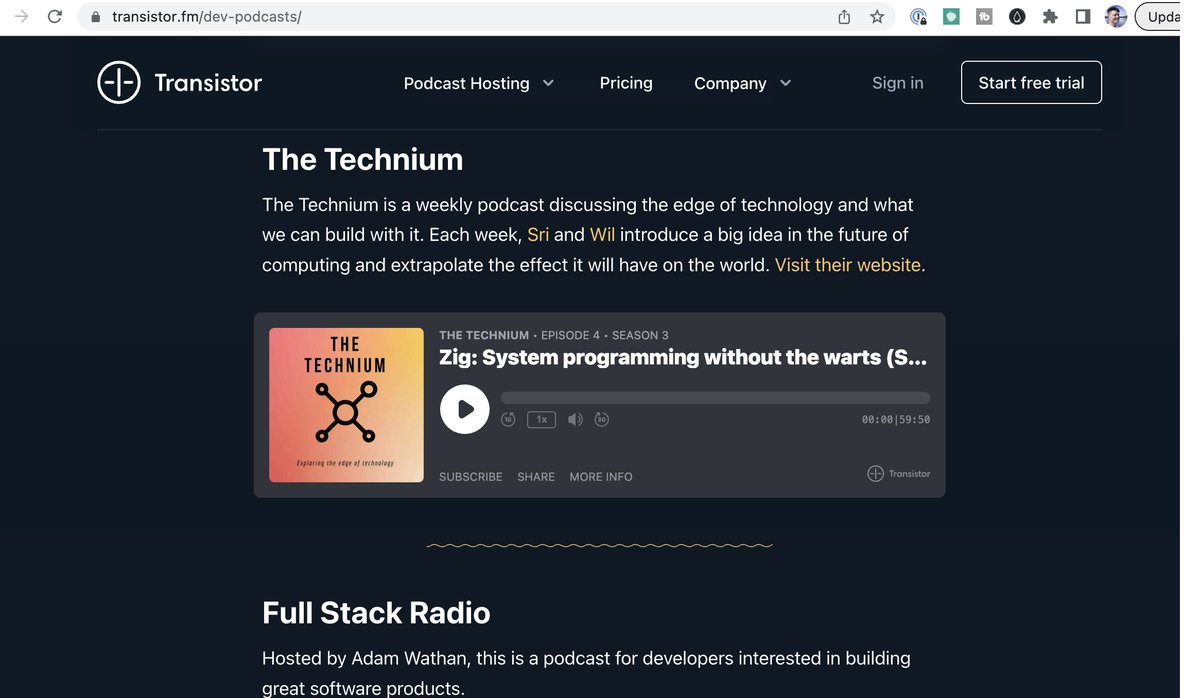Seek along the episode progress bar
The width and height of the screenshot is (1200, 698).
(x=715, y=398)
